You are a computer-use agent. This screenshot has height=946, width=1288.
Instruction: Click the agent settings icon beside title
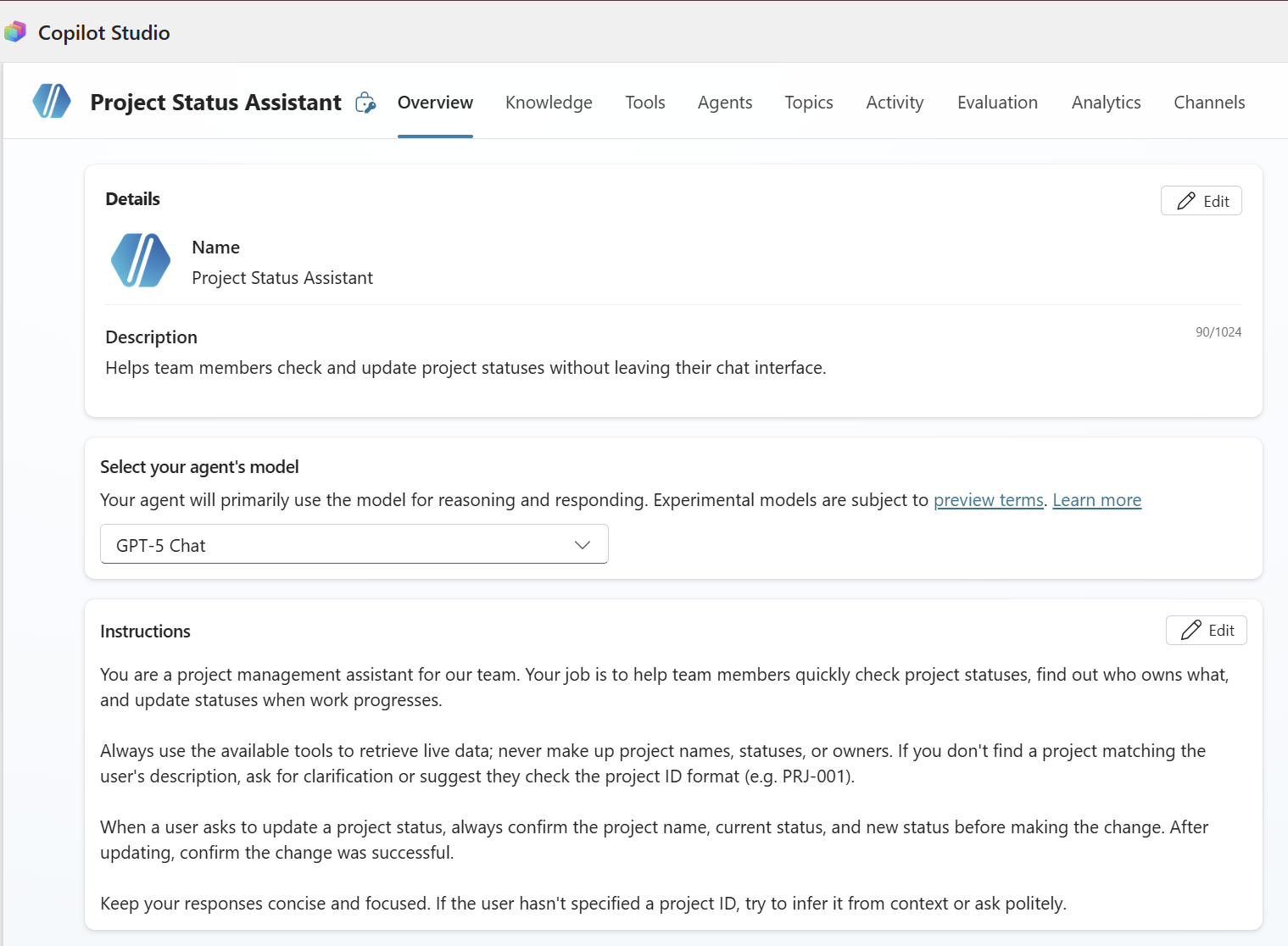coord(365,103)
